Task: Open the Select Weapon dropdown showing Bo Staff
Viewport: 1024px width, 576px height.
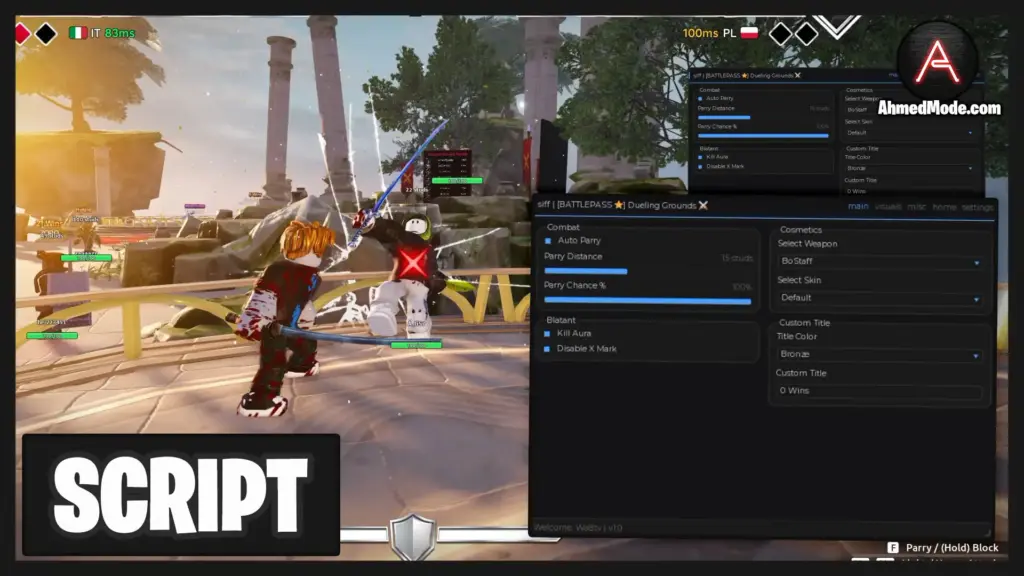Action: coord(880,261)
